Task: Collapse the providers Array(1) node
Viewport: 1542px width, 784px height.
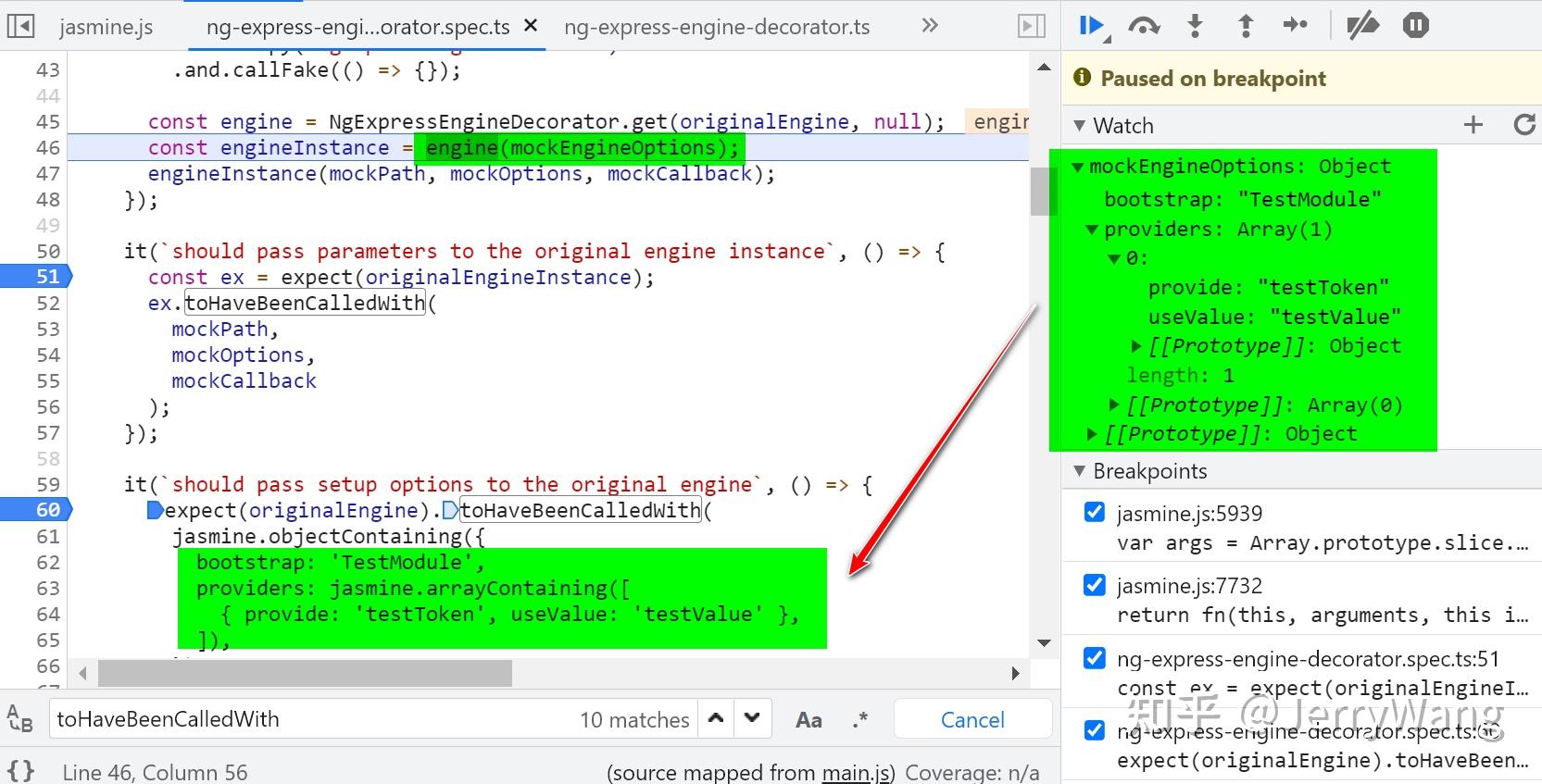Action: [1093, 230]
